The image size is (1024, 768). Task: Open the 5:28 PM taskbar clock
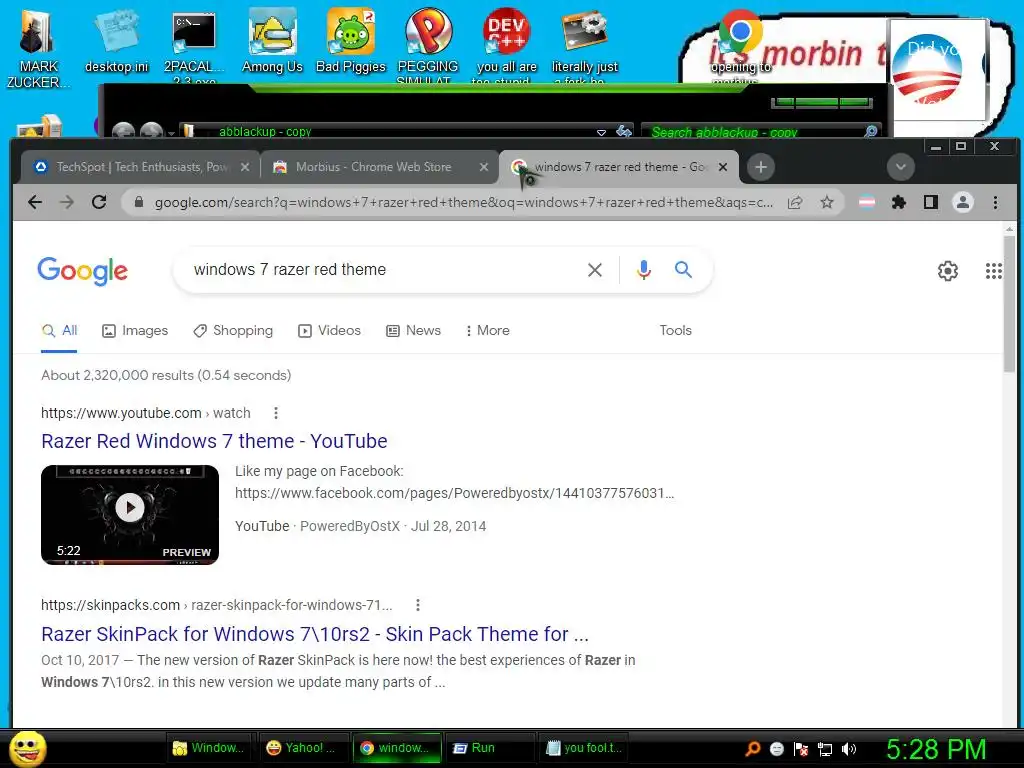coord(936,749)
